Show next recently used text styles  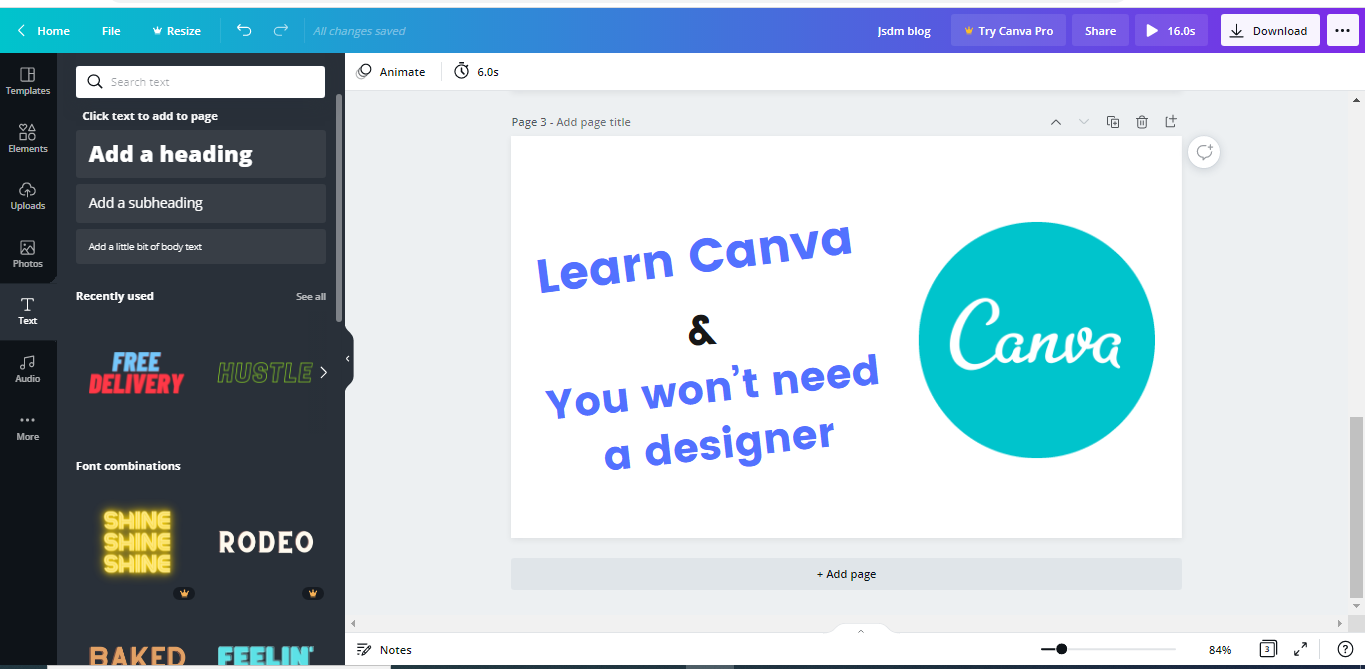tap(323, 373)
